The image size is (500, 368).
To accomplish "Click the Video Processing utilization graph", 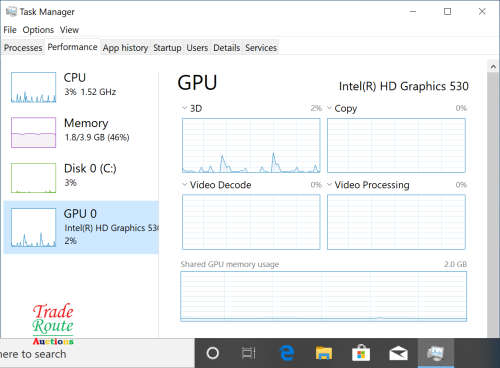I will click(x=396, y=222).
